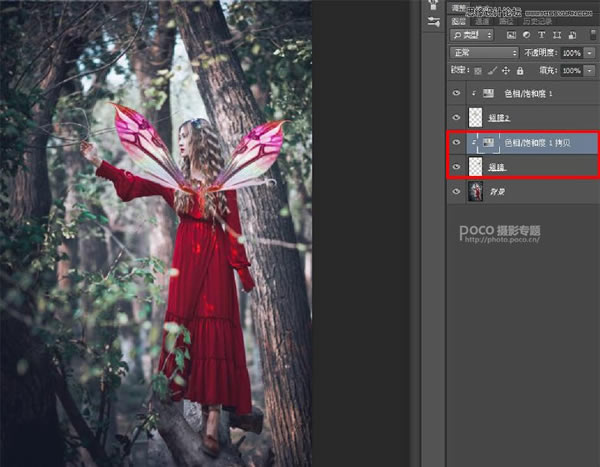Expand the 不透明度 opacity slider arrow
600x467 pixels.
590,52
